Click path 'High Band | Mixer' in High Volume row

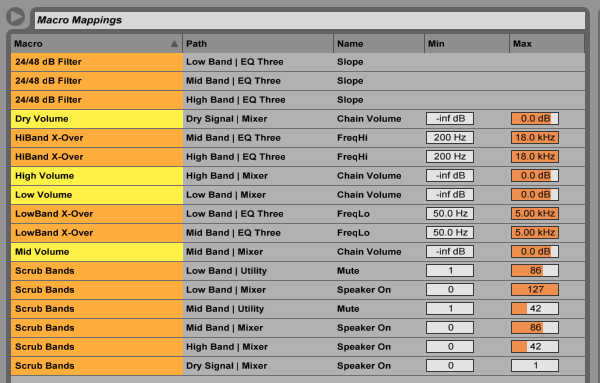pos(227,176)
